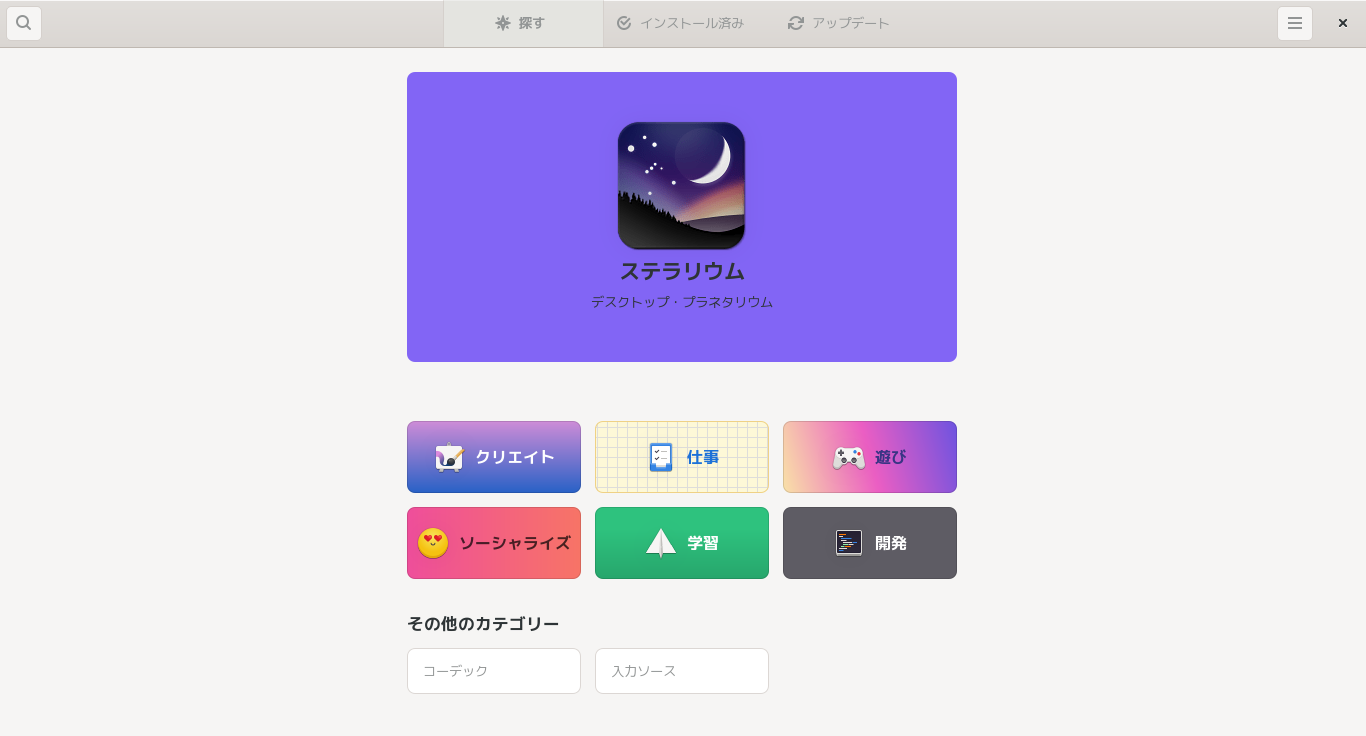1366x736 pixels.
Task: Open the コーデック category
Action: (x=494, y=671)
